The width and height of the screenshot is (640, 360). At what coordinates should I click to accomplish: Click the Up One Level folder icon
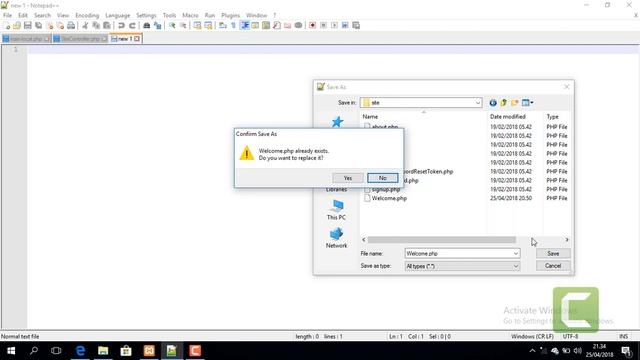pyautogui.click(x=504, y=103)
